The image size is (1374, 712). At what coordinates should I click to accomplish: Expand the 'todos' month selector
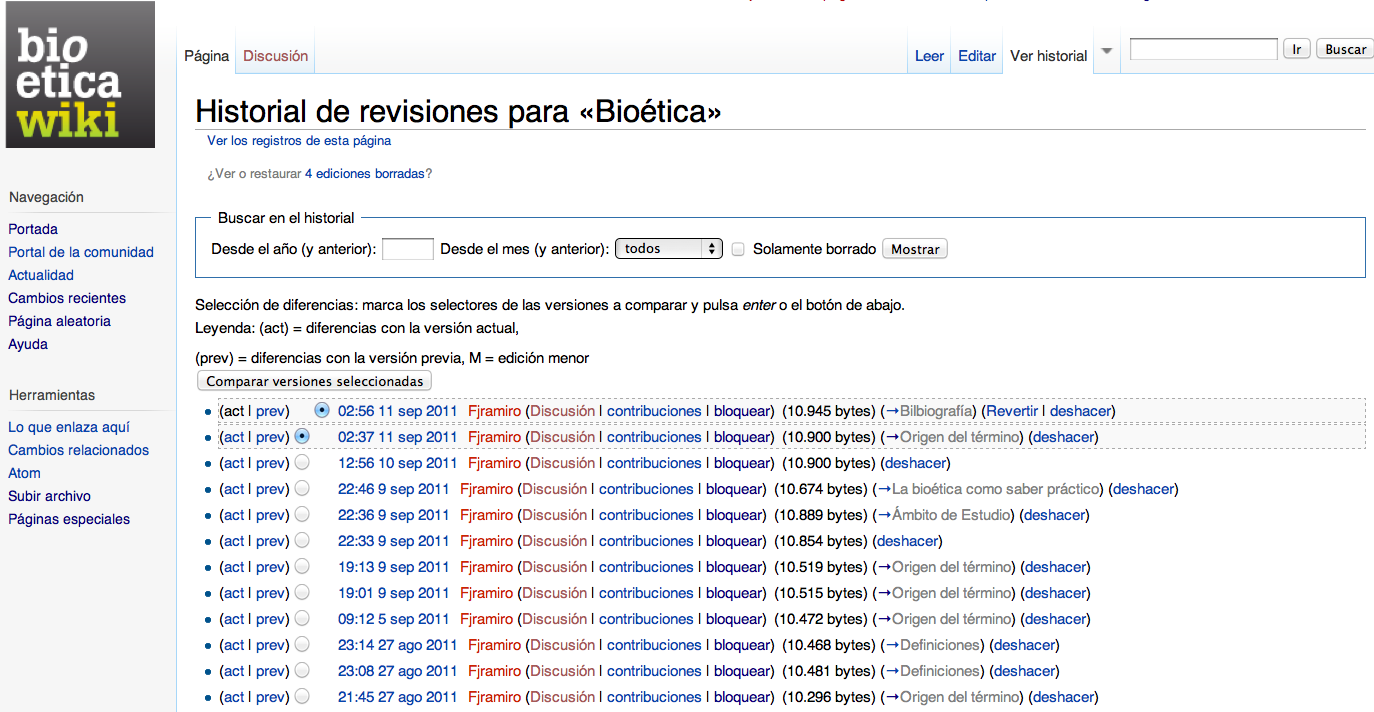click(x=668, y=249)
